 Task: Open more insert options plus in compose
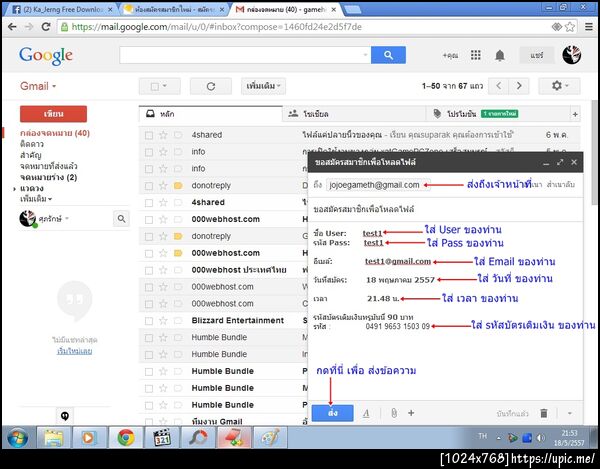[x=411, y=413]
